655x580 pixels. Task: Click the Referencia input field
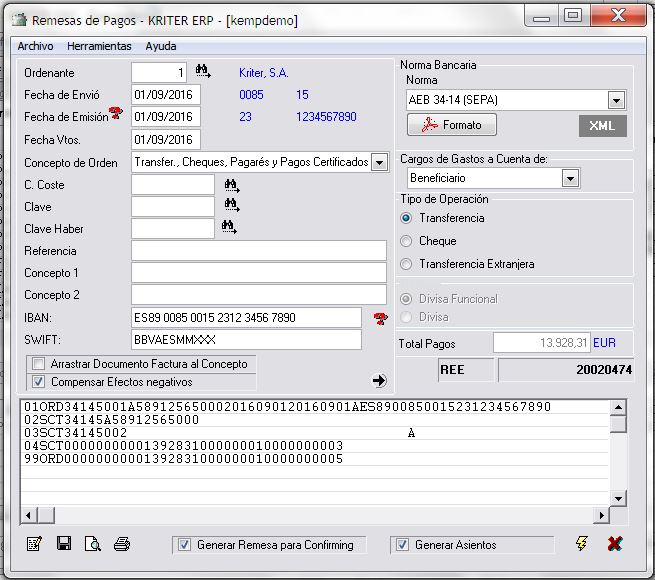[259, 251]
